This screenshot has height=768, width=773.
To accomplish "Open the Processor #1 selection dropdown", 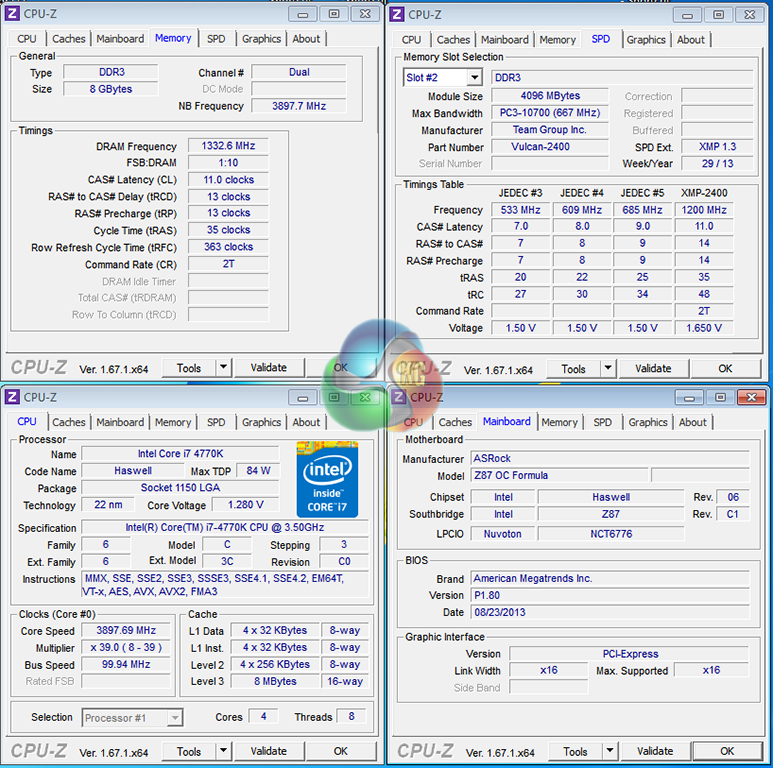I will click(174, 717).
